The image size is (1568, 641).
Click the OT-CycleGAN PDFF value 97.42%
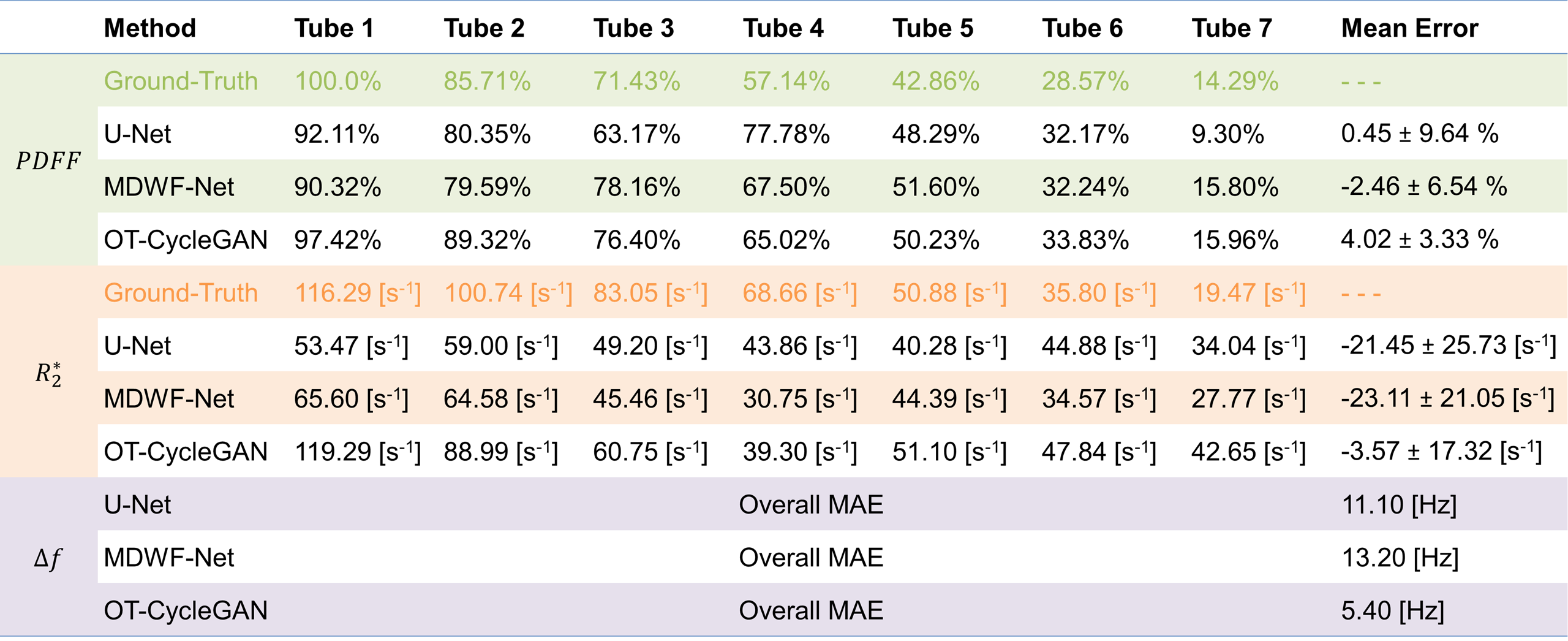(337, 240)
